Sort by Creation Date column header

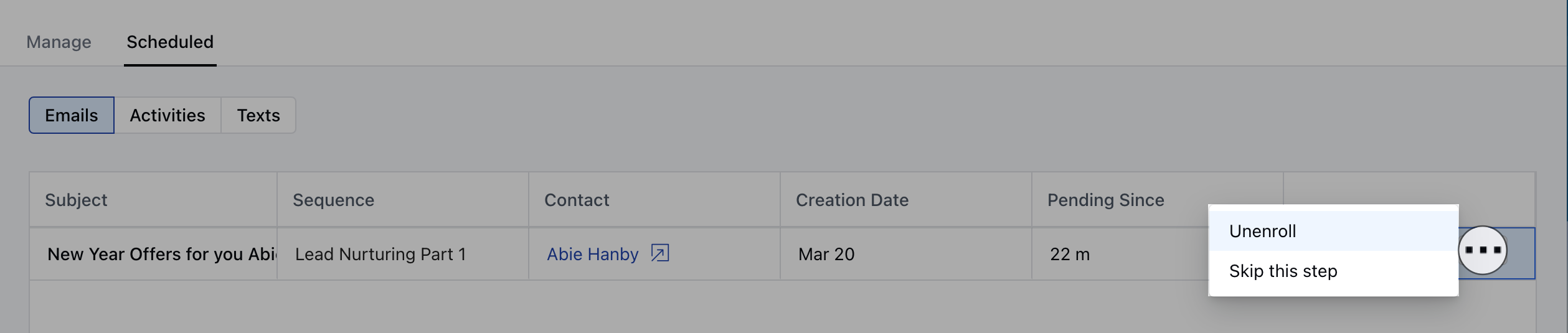point(852,200)
